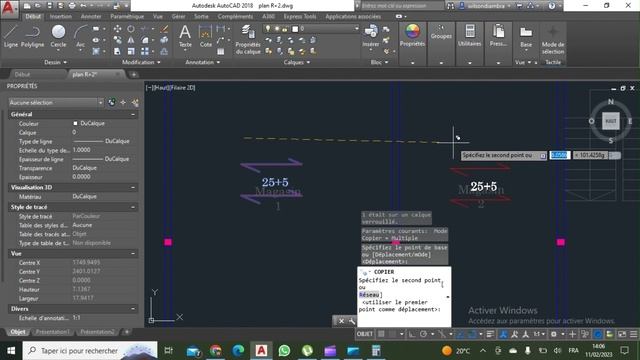
Task: Expand the Calques panel dropdown
Action: pos(297,62)
